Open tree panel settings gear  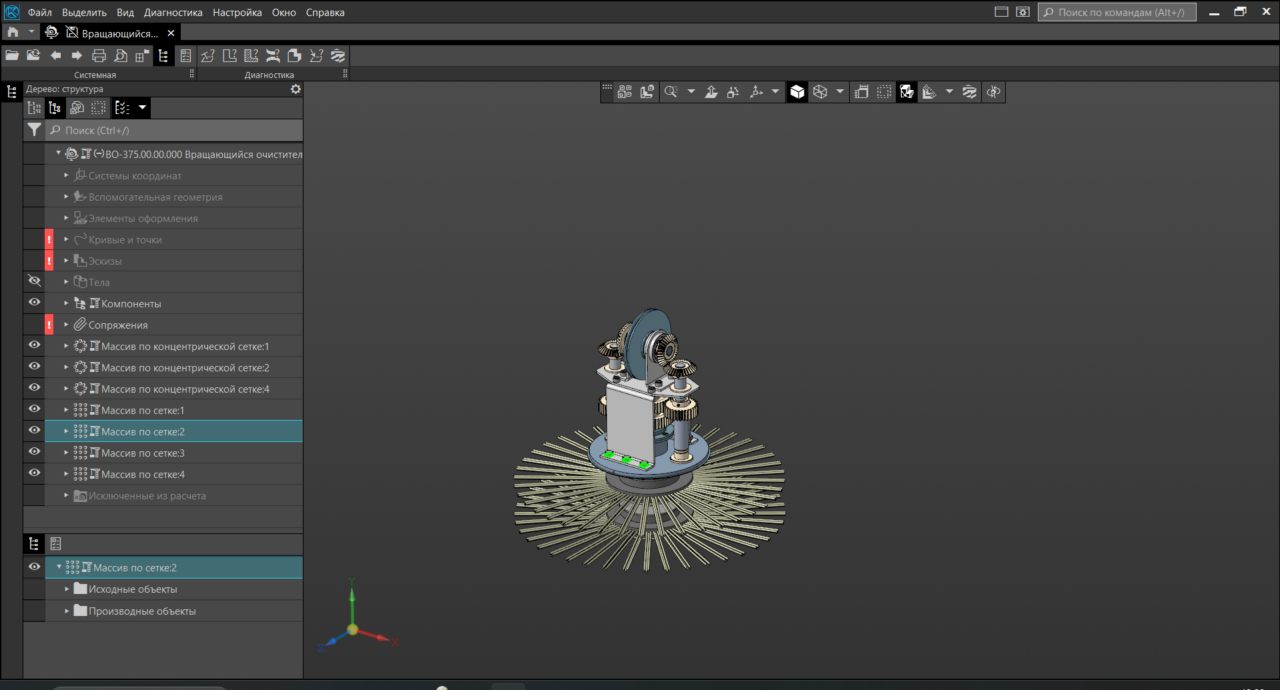click(295, 89)
